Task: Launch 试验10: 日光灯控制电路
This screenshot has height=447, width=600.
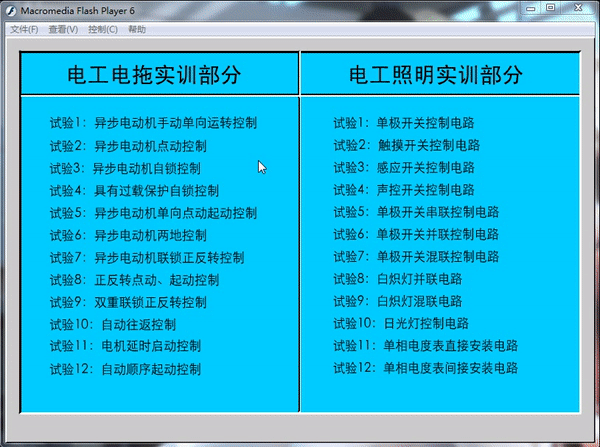Action: pyautogui.click(x=401, y=323)
